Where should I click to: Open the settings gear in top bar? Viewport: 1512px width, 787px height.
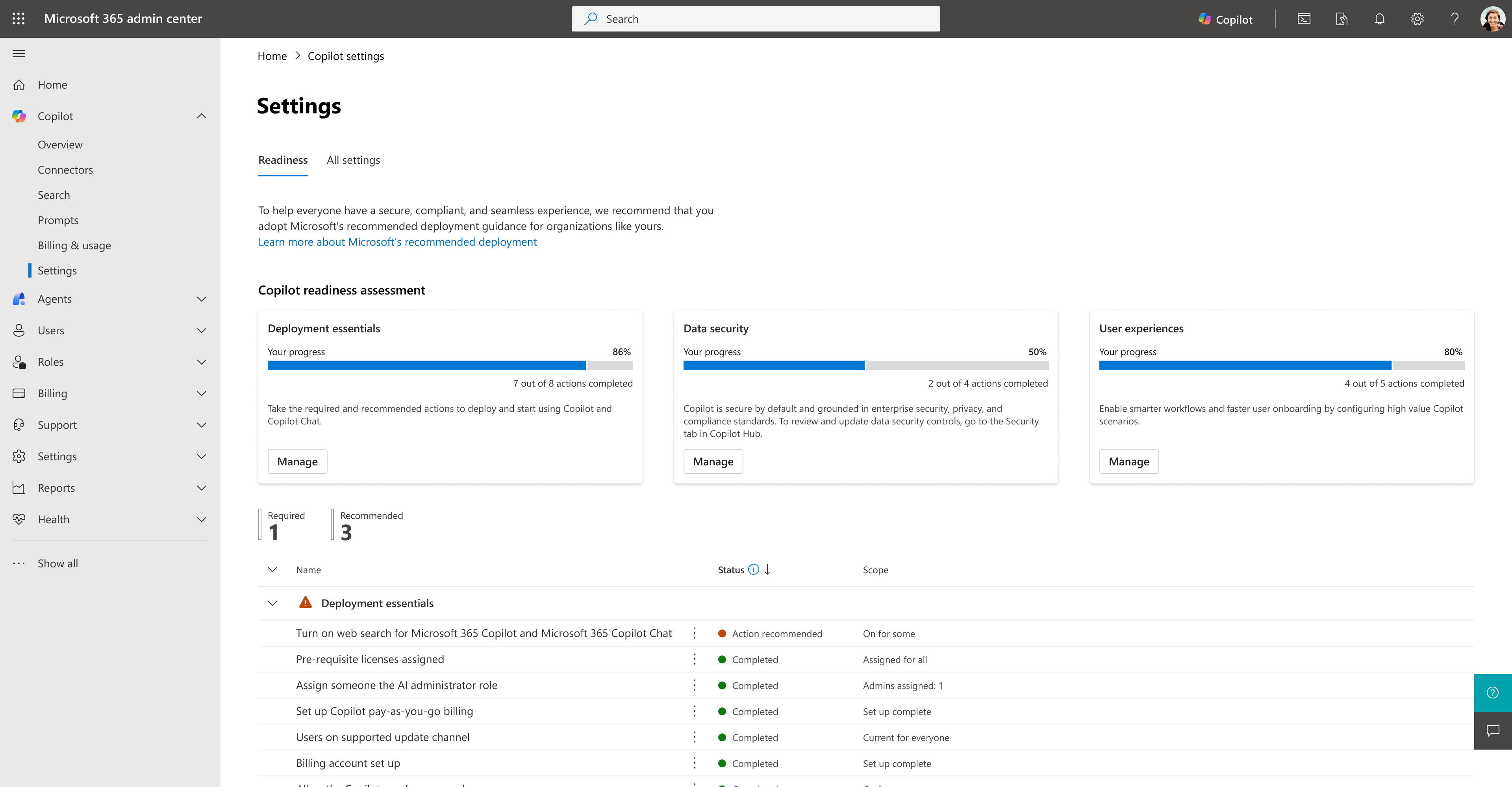coord(1417,19)
